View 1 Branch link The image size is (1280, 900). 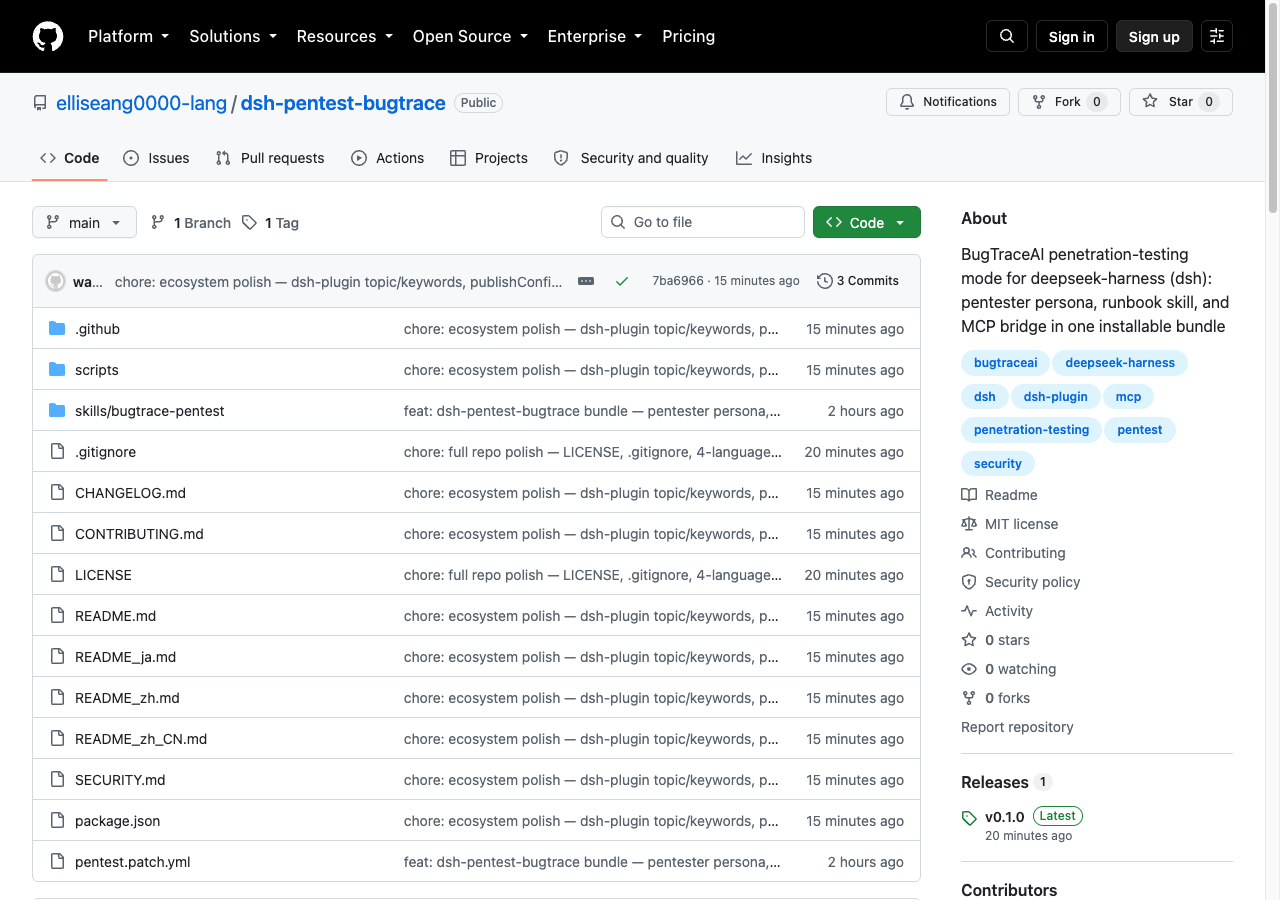pyautogui.click(x=191, y=223)
